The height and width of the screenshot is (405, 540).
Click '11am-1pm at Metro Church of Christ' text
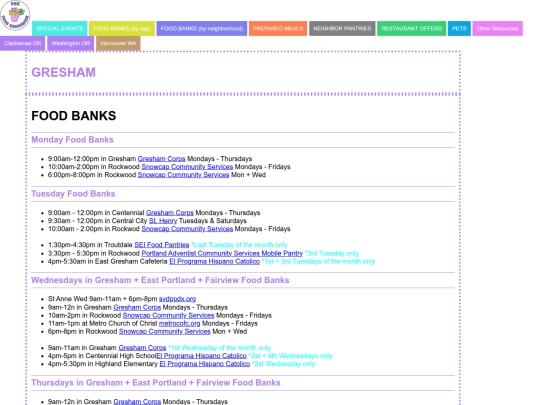coord(102,323)
